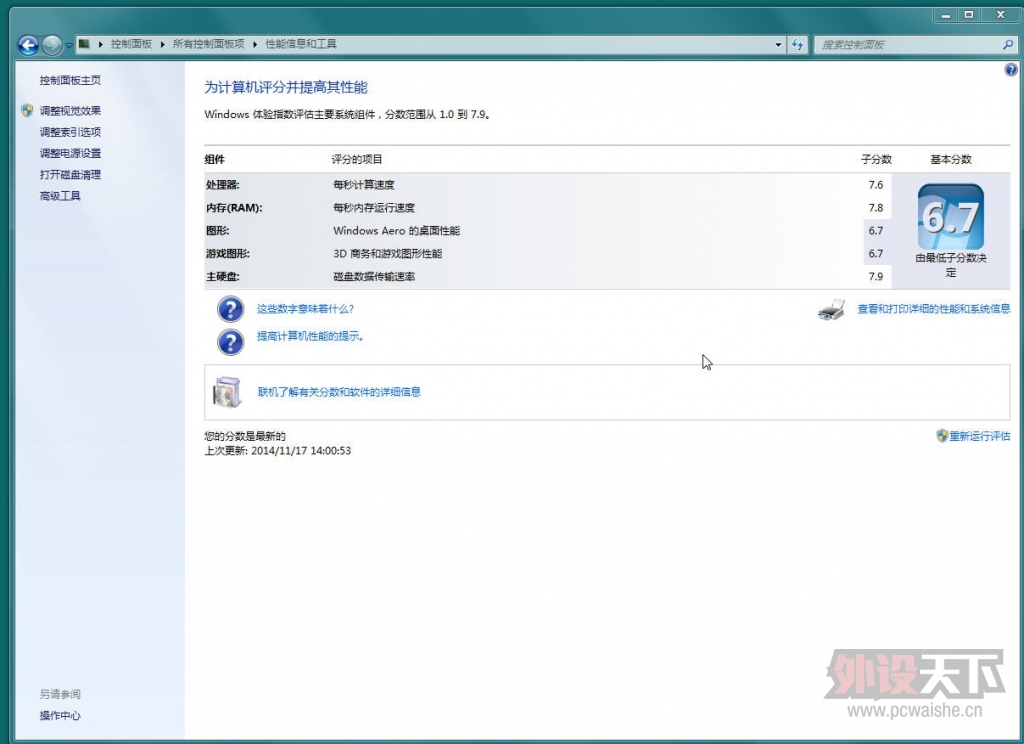Click the 子分数 column header
This screenshot has height=744, width=1024.
[x=876, y=159]
